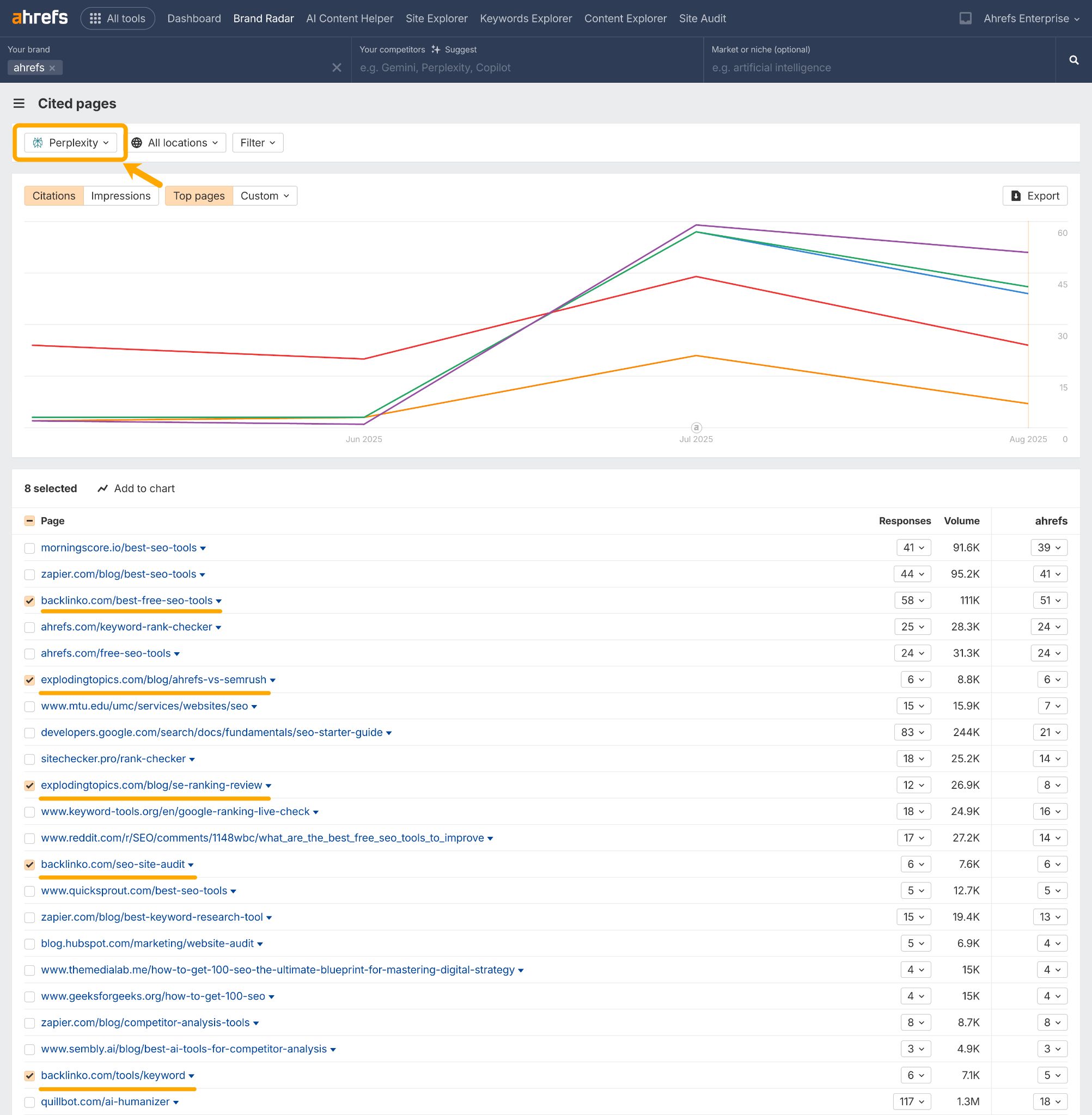Check the morningscore.io/best-seo-tools row checkbox

pos(29,548)
